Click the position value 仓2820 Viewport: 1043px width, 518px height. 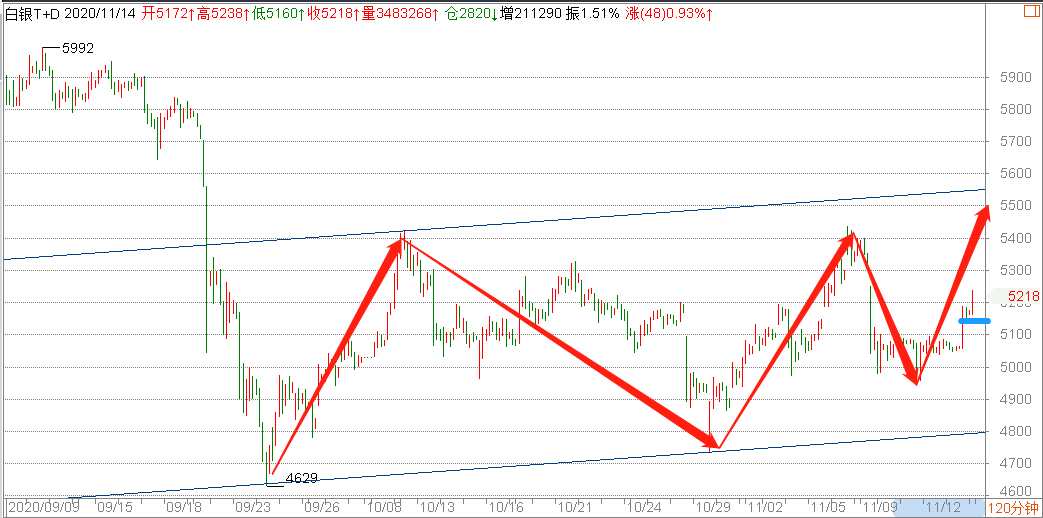click(x=470, y=14)
